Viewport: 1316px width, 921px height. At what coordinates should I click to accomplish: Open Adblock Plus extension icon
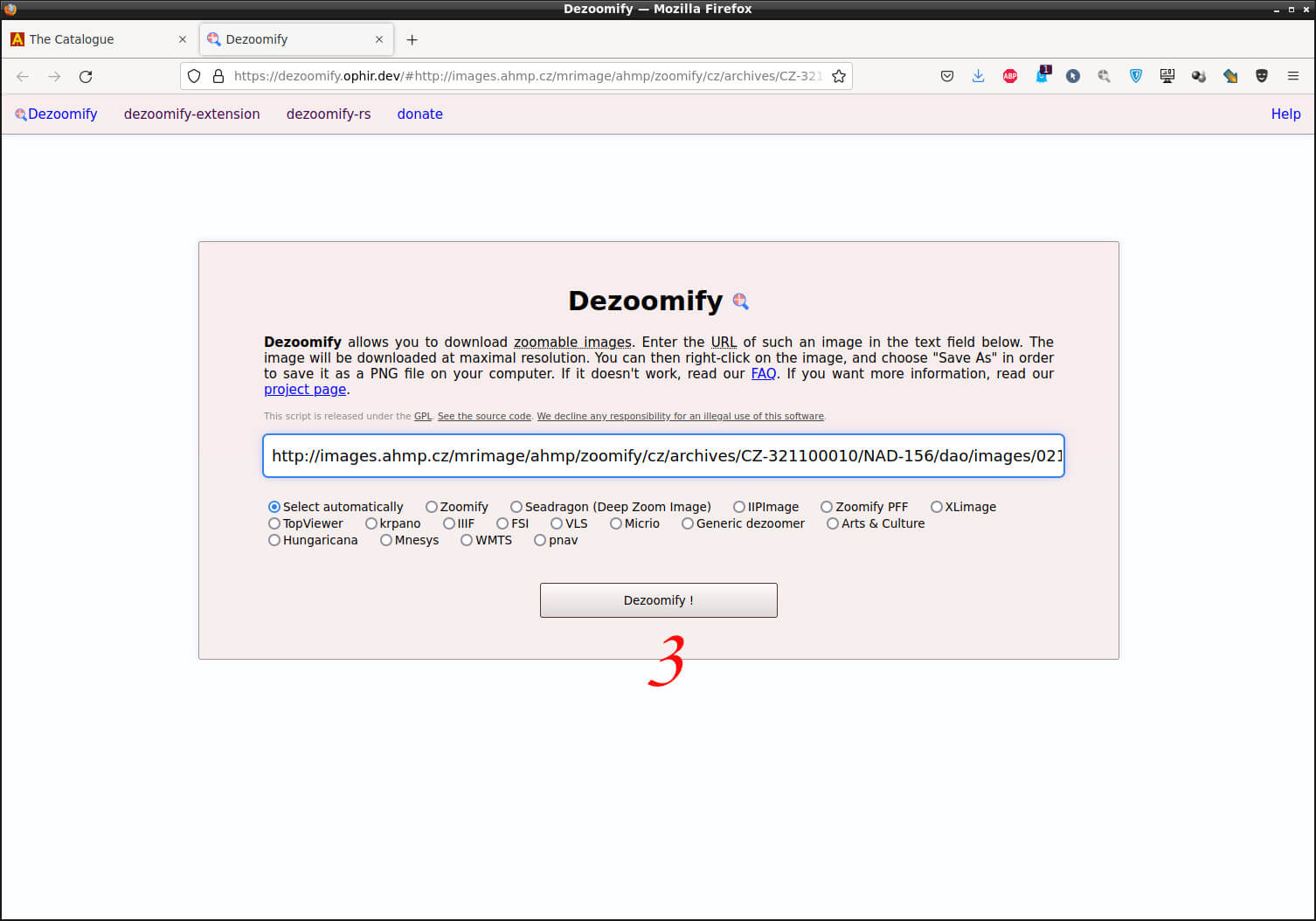(1010, 76)
